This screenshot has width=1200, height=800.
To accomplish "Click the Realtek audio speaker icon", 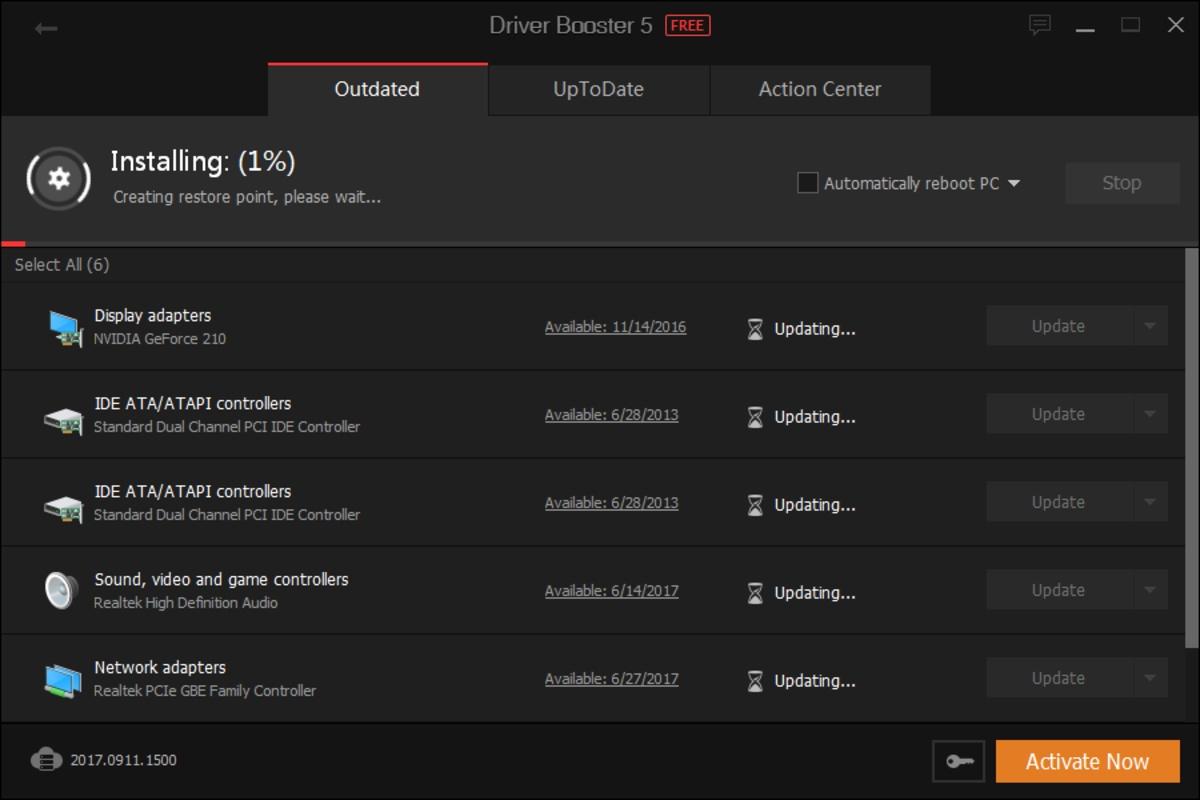I will (x=61, y=590).
